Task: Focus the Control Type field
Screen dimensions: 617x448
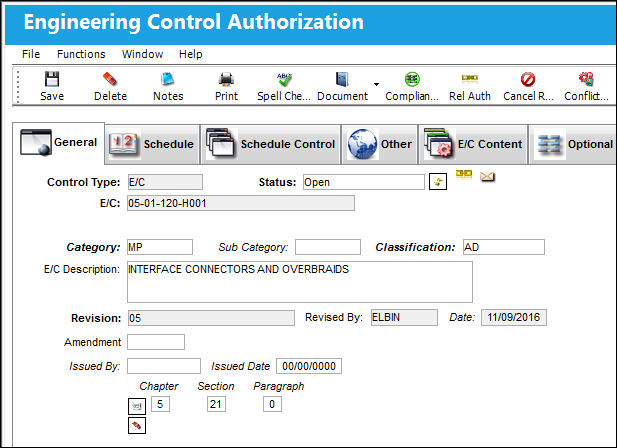Action: tap(165, 182)
